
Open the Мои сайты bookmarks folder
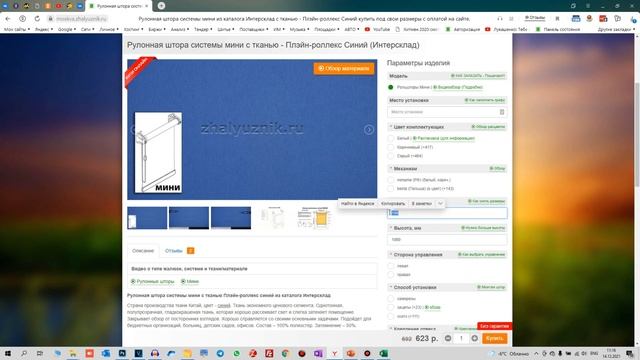click(17, 29)
